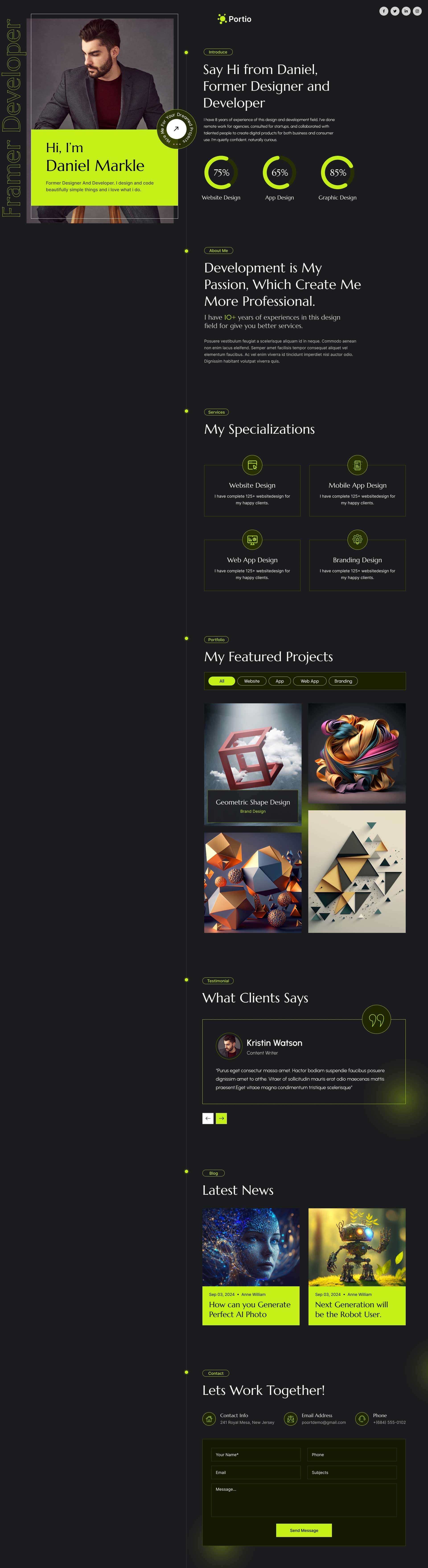Open the LinkedIn social icon
The image size is (428, 1568).
[x=406, y=11]
